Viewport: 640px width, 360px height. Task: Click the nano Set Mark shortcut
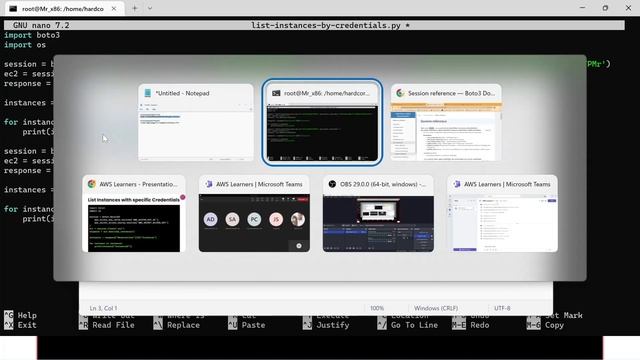coord(564,316)
